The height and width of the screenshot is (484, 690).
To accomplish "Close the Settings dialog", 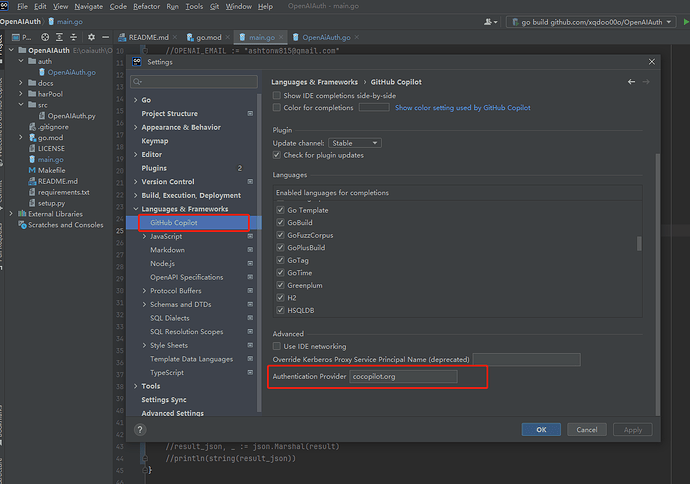I will (x=652, y=62).
